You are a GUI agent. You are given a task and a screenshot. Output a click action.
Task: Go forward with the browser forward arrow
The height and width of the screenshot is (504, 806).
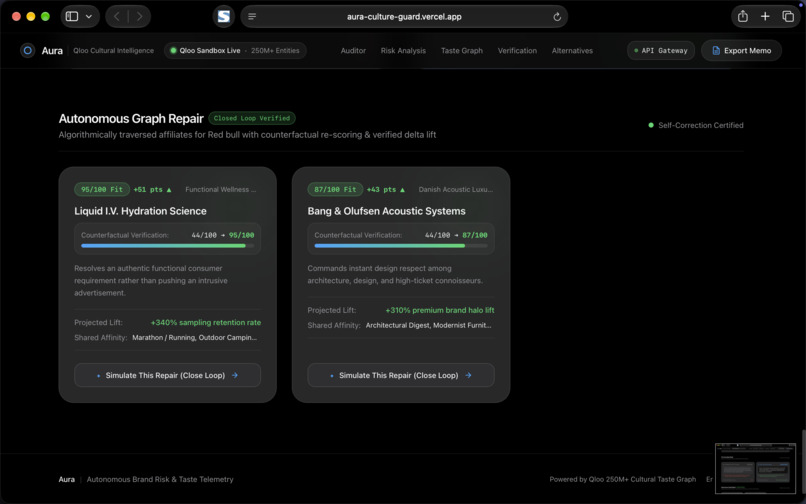[x=139, y=16]
